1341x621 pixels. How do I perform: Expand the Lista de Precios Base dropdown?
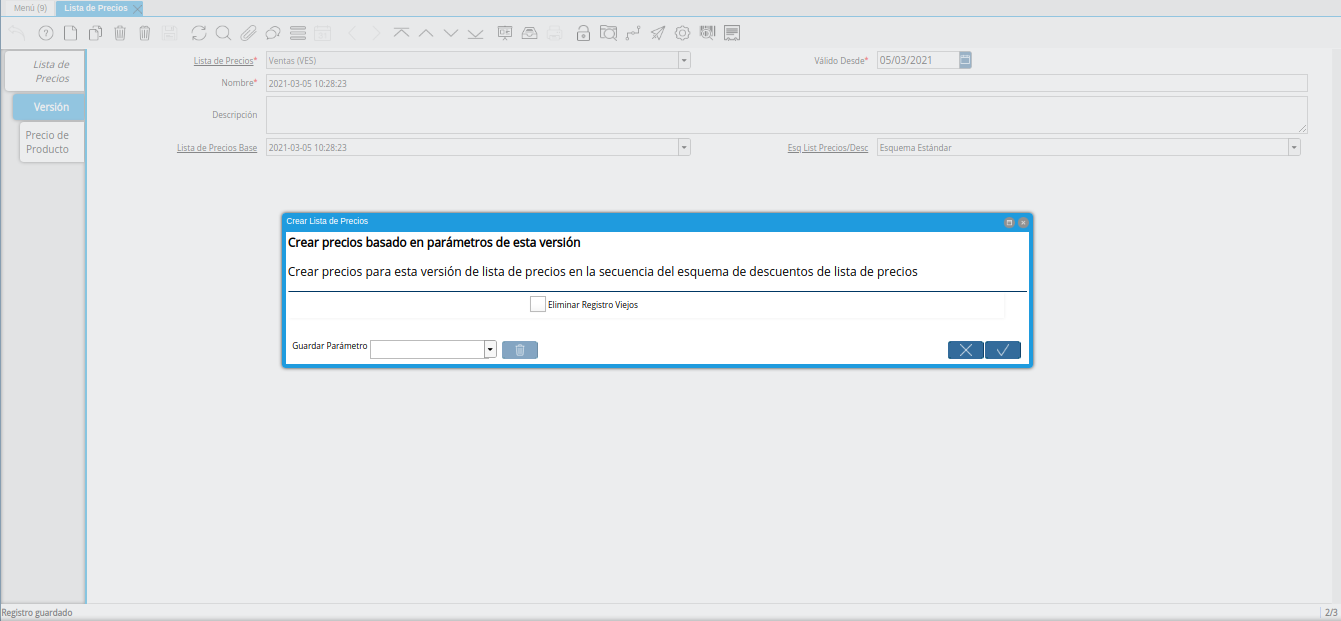click(684, 147)
